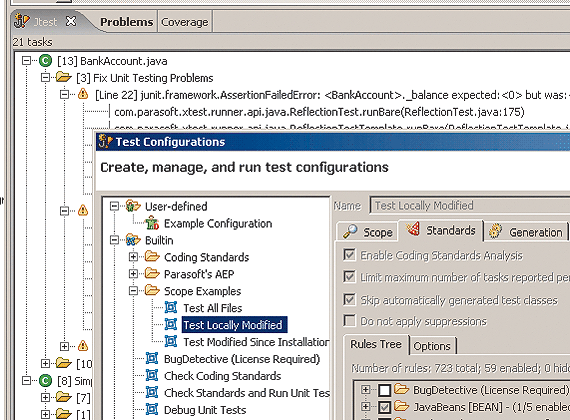Select Debug Unit Tests configuration
The width and height of the screenshot is (570, 420).
tap(205, 410)
